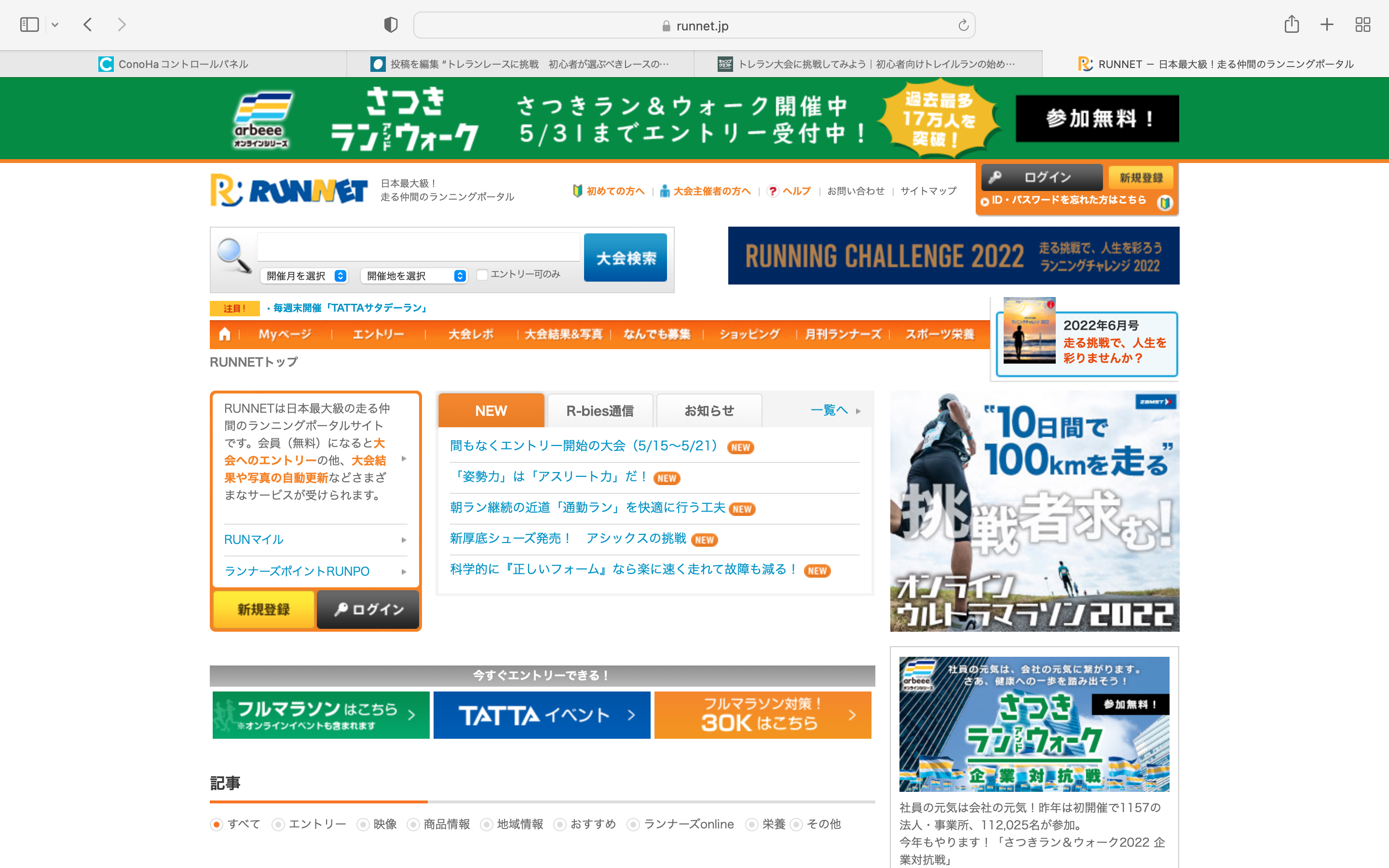Open the Share button in the toolbar
1389x868 pixels.
(1292, 24)
